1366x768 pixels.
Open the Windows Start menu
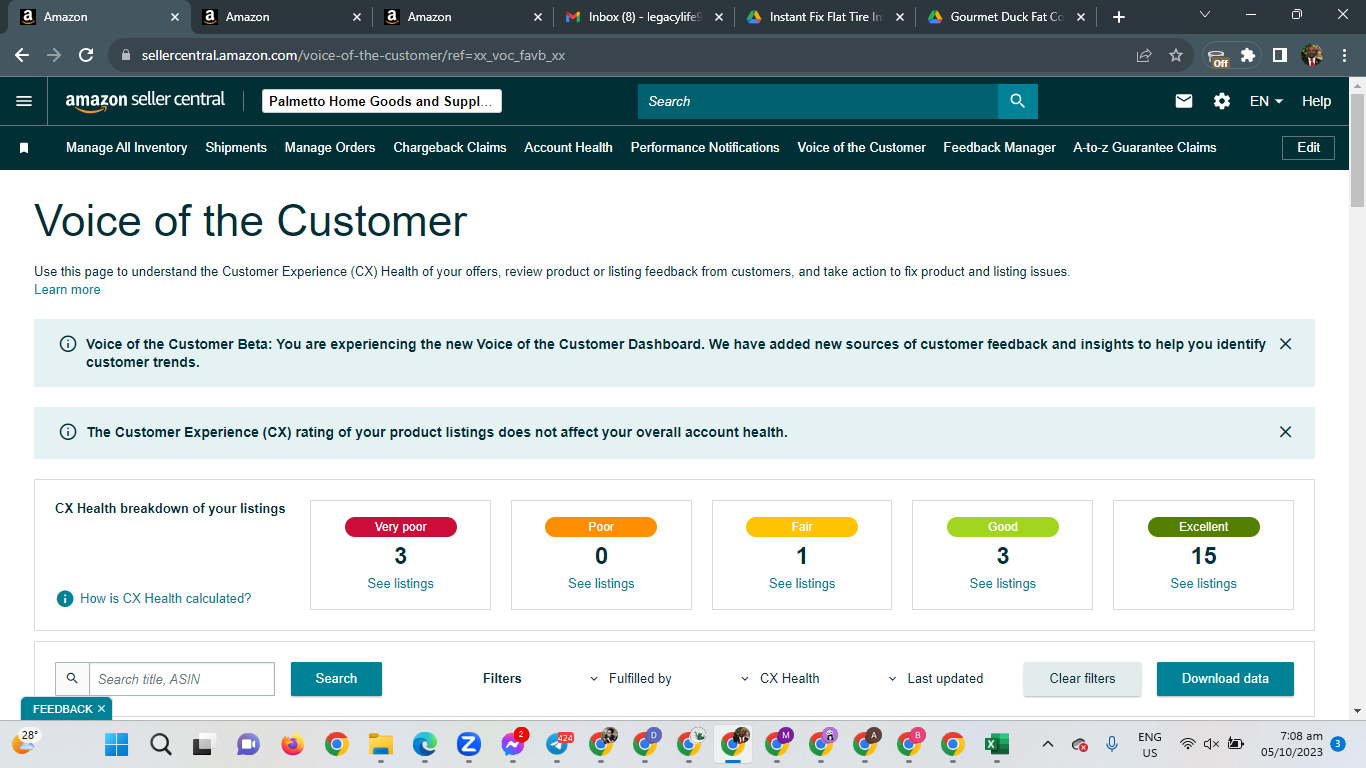tap(117, 744)
